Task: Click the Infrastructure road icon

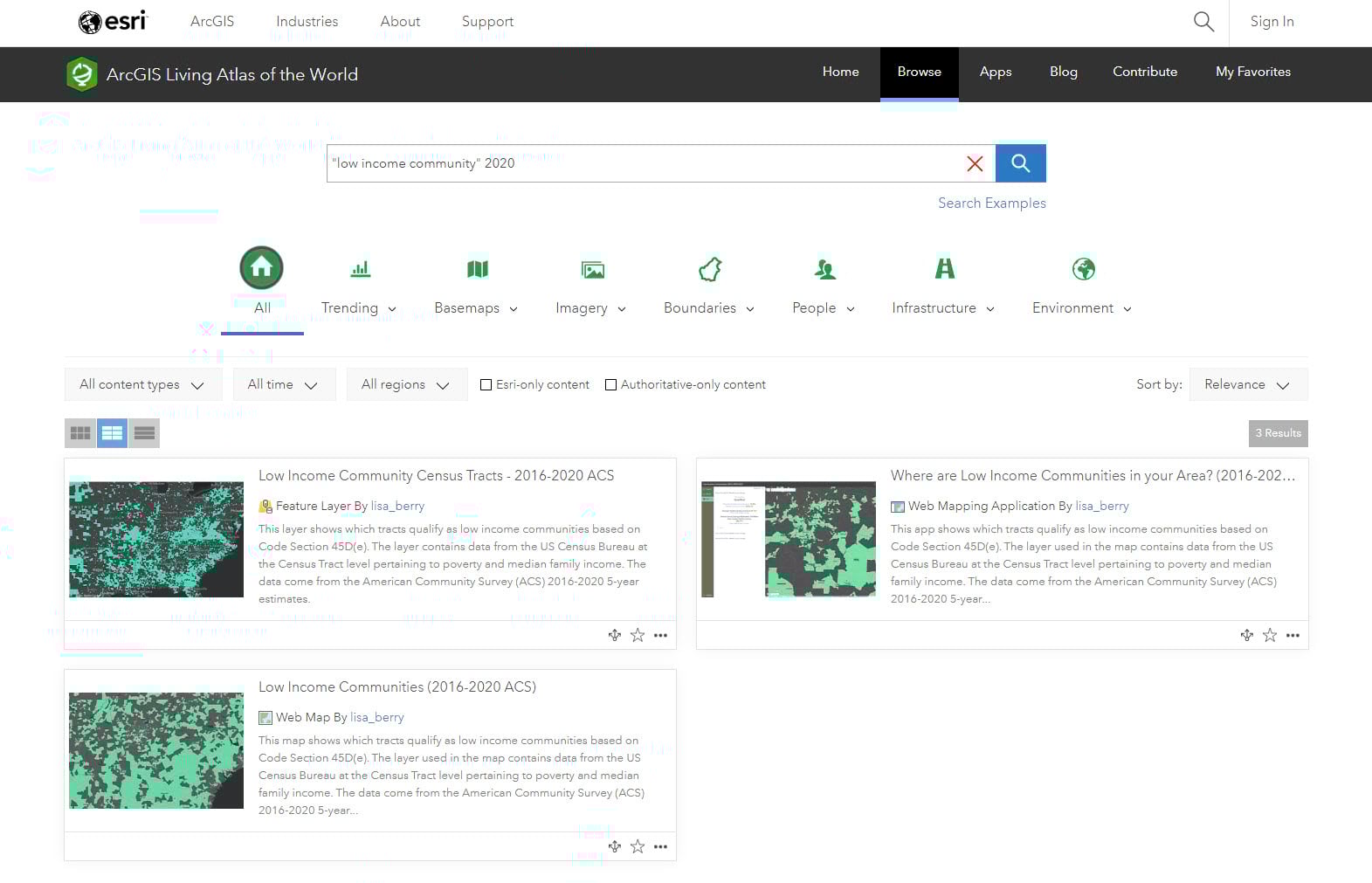Action: 944,268
